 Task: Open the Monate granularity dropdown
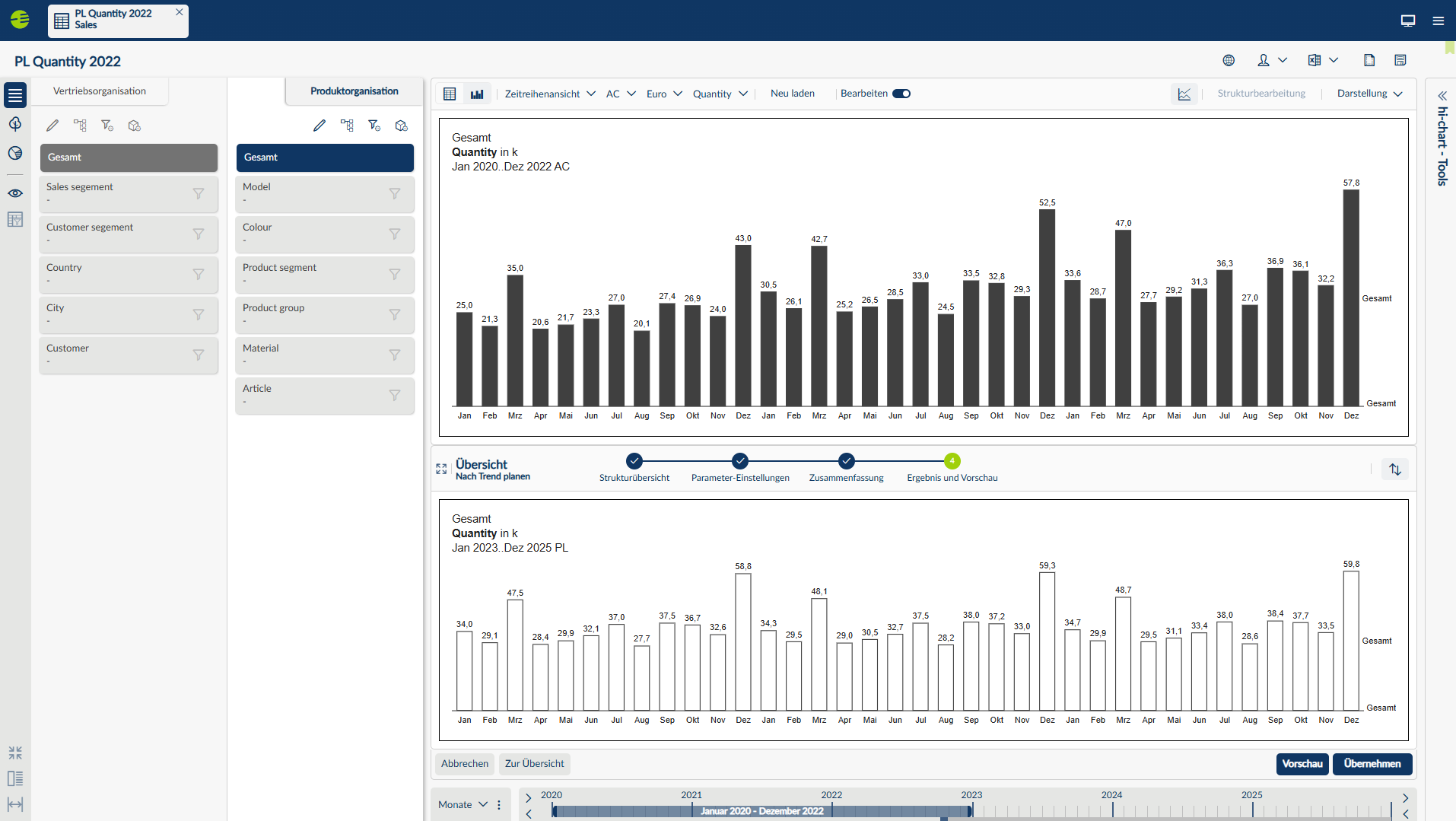(x=463, y=804)
